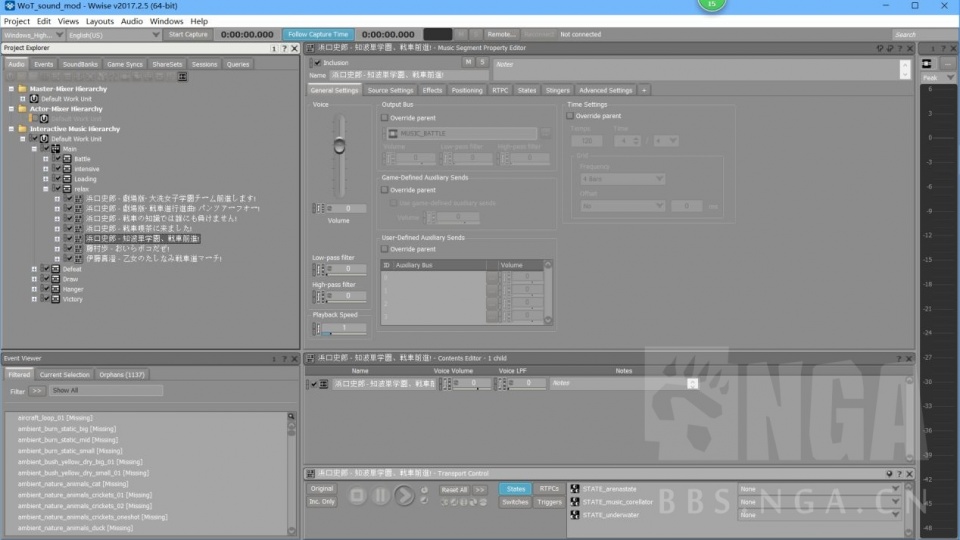
Task: Click the Draw music container icon
Action: [x=56, y=279]
